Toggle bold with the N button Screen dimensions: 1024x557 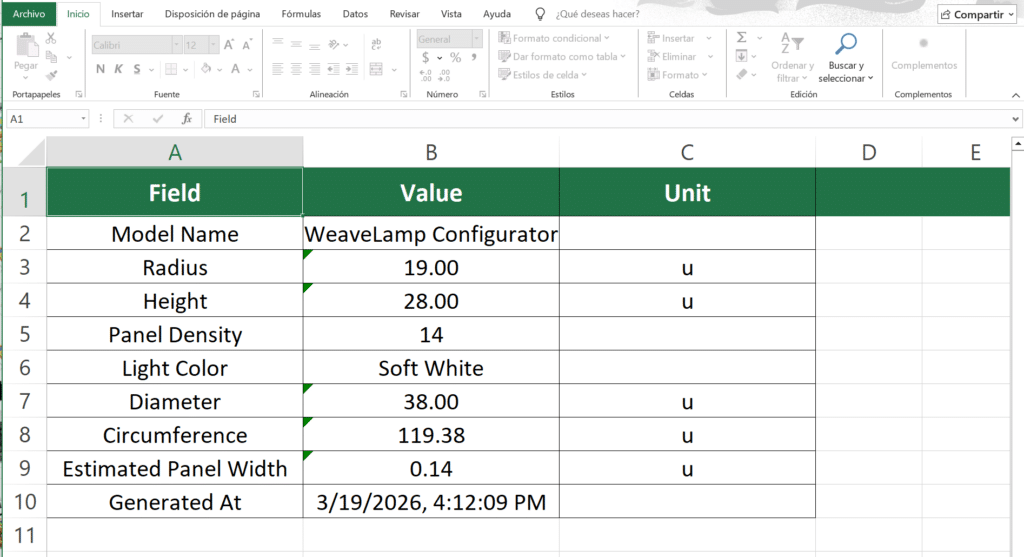pos(100,69)
